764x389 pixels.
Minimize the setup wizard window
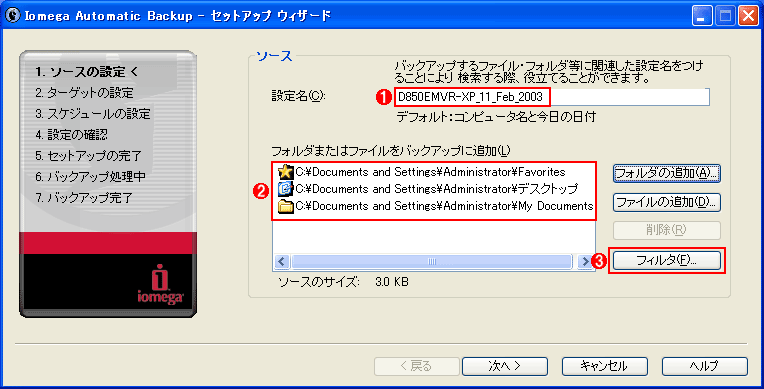(701, 16)
